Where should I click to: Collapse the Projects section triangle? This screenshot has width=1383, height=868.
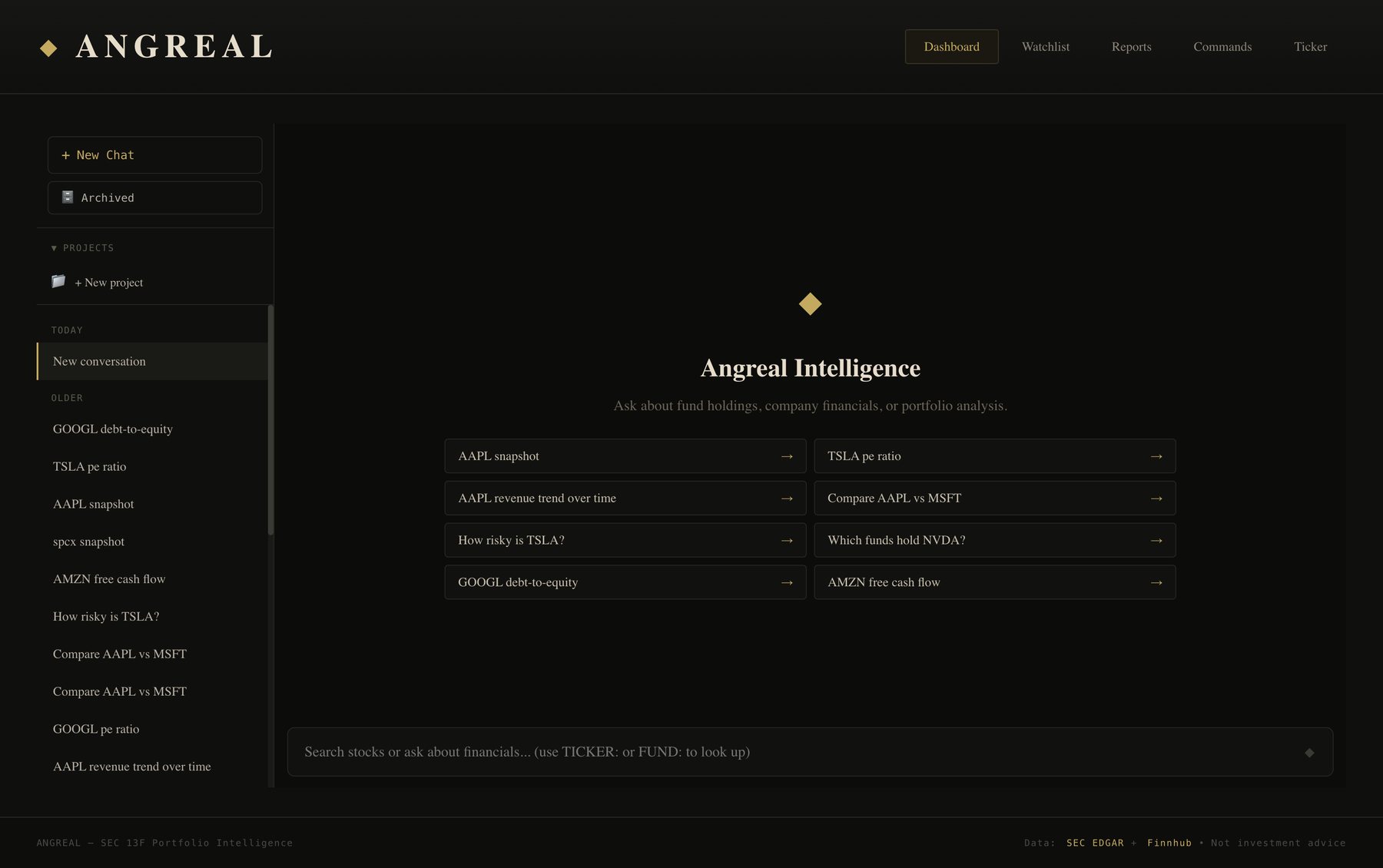(54, 248)
